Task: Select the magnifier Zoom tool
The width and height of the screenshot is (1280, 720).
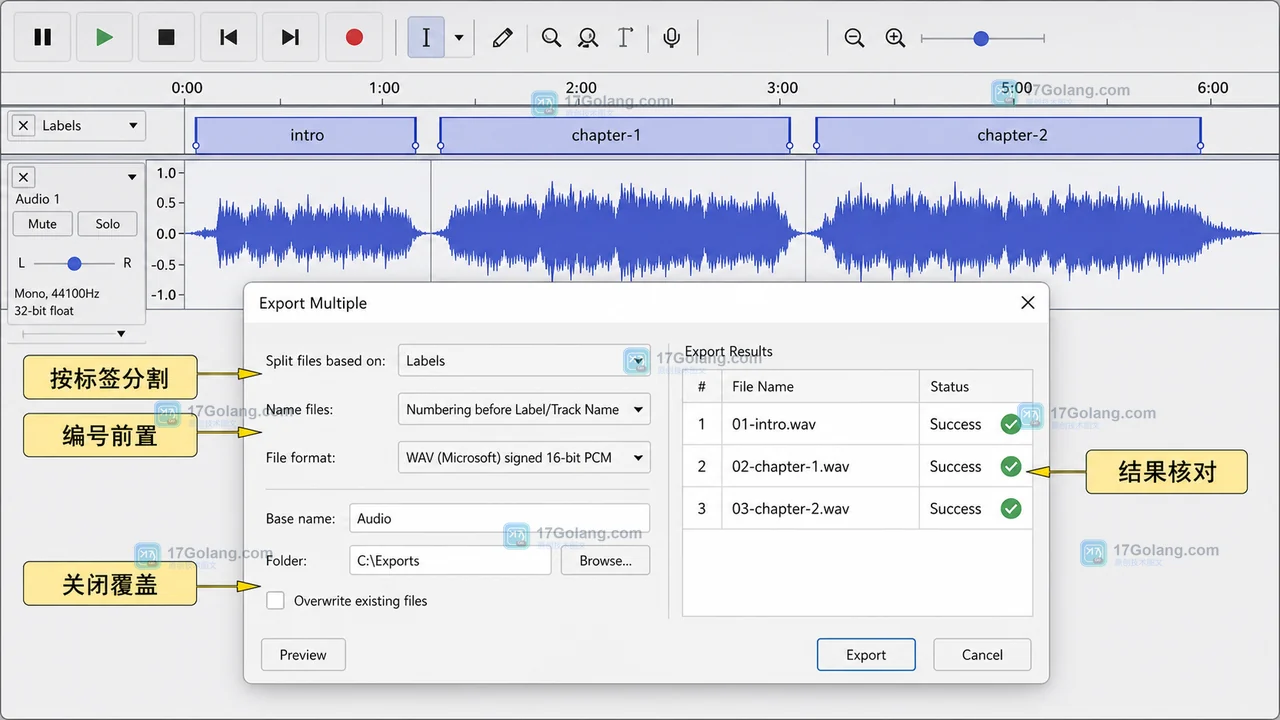Action: pyautogui.click(x=551, y=37)
